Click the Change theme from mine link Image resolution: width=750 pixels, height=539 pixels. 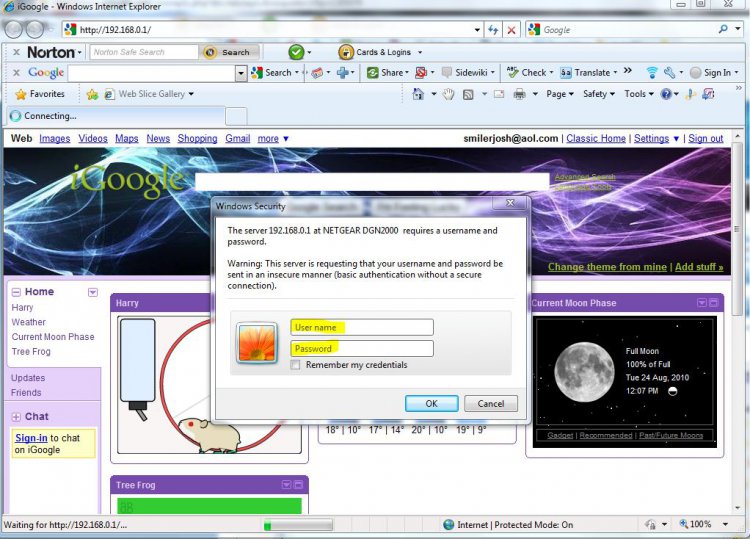point(607,267)
